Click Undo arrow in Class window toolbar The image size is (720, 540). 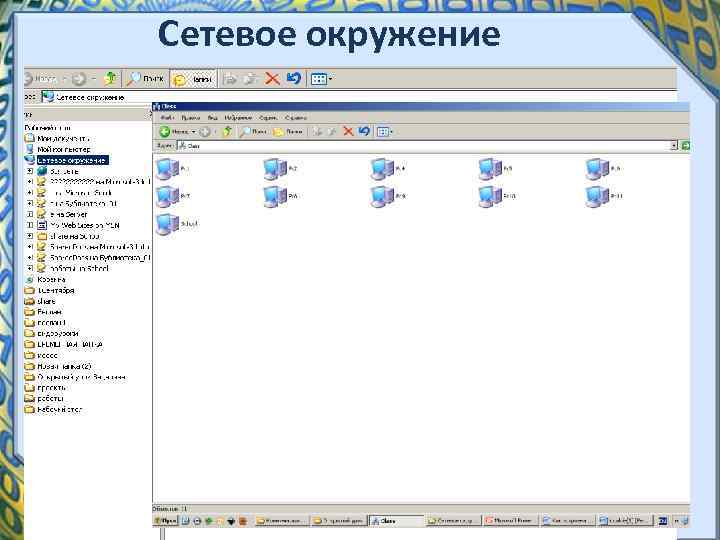point(364,131)
